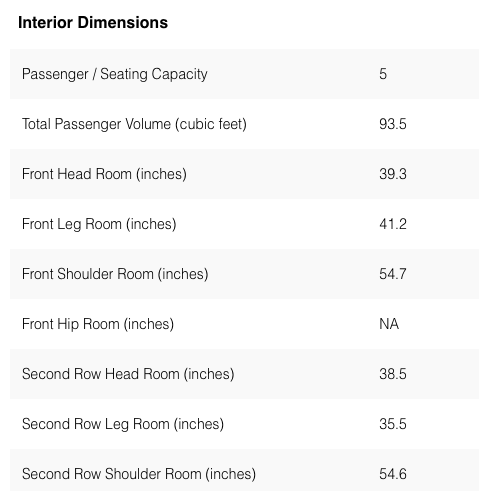Click the 41.2 leg room value

pyautogui.click(x=393, y=224)
